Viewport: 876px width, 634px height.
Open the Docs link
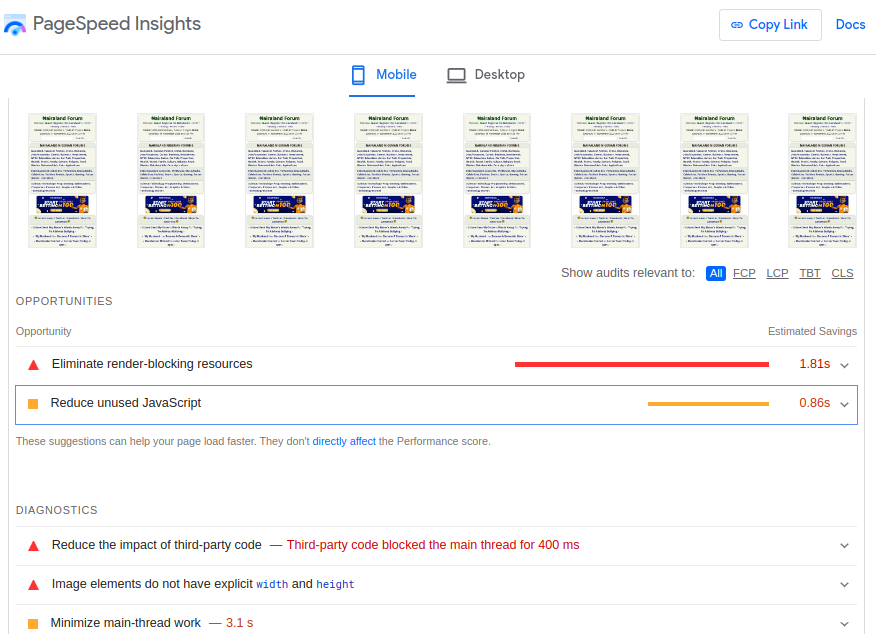click(850, 25)
